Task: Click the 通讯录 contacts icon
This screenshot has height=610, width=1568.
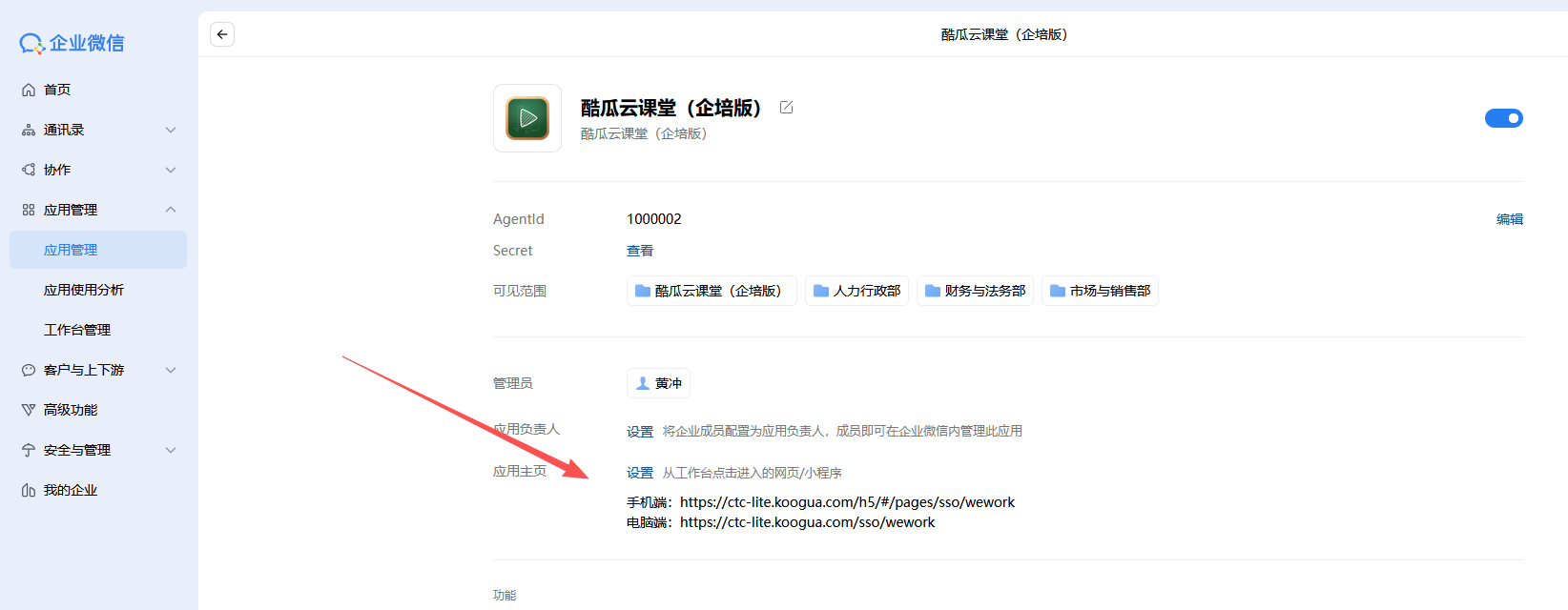Action: click(x=29, y=130)
